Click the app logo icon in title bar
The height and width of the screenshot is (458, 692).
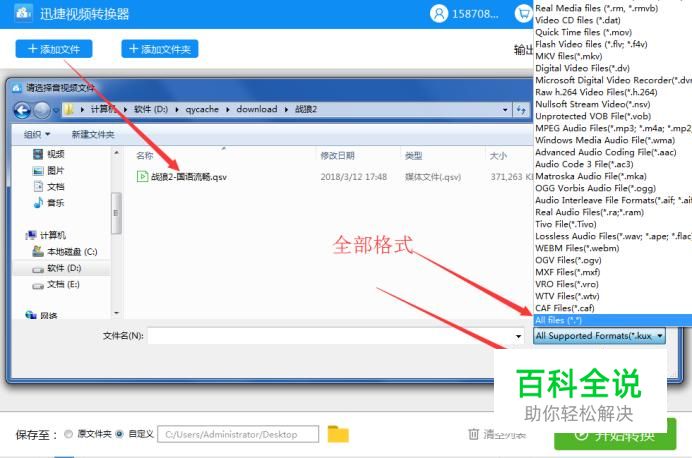coord(23,13)
